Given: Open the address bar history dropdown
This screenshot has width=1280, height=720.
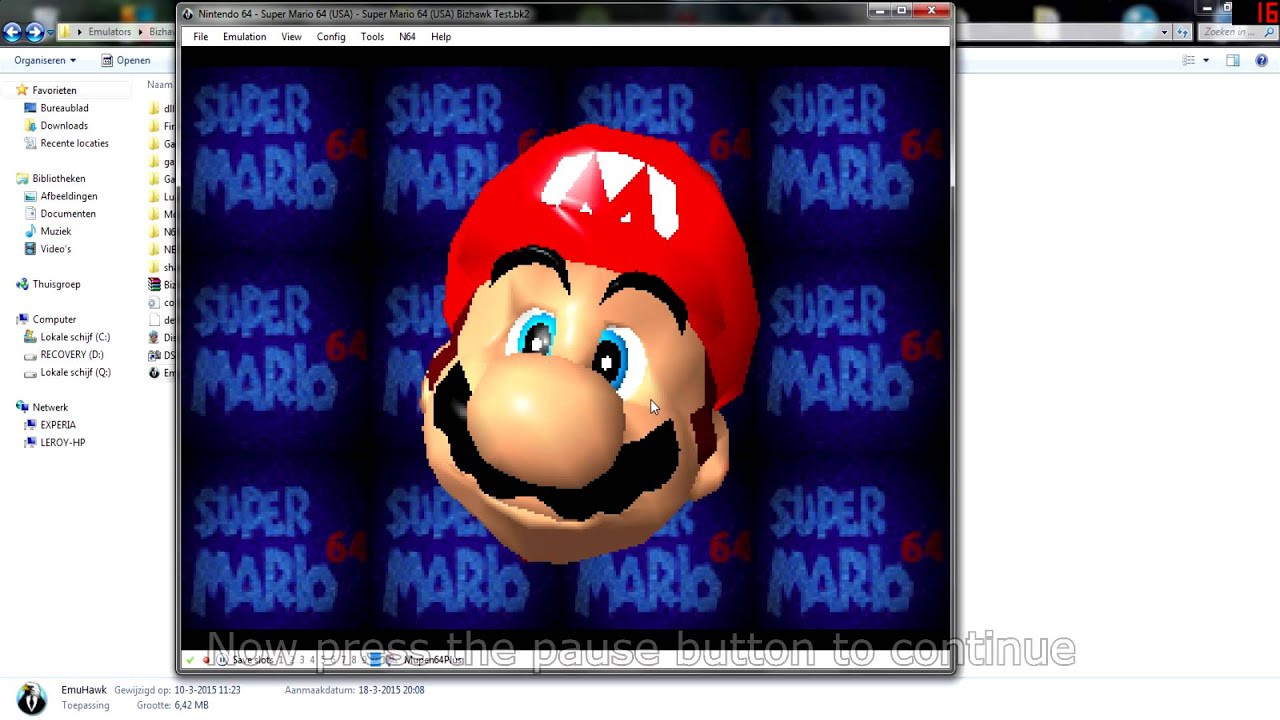Looking at the screenshot, I should [x=1165, y=32].
